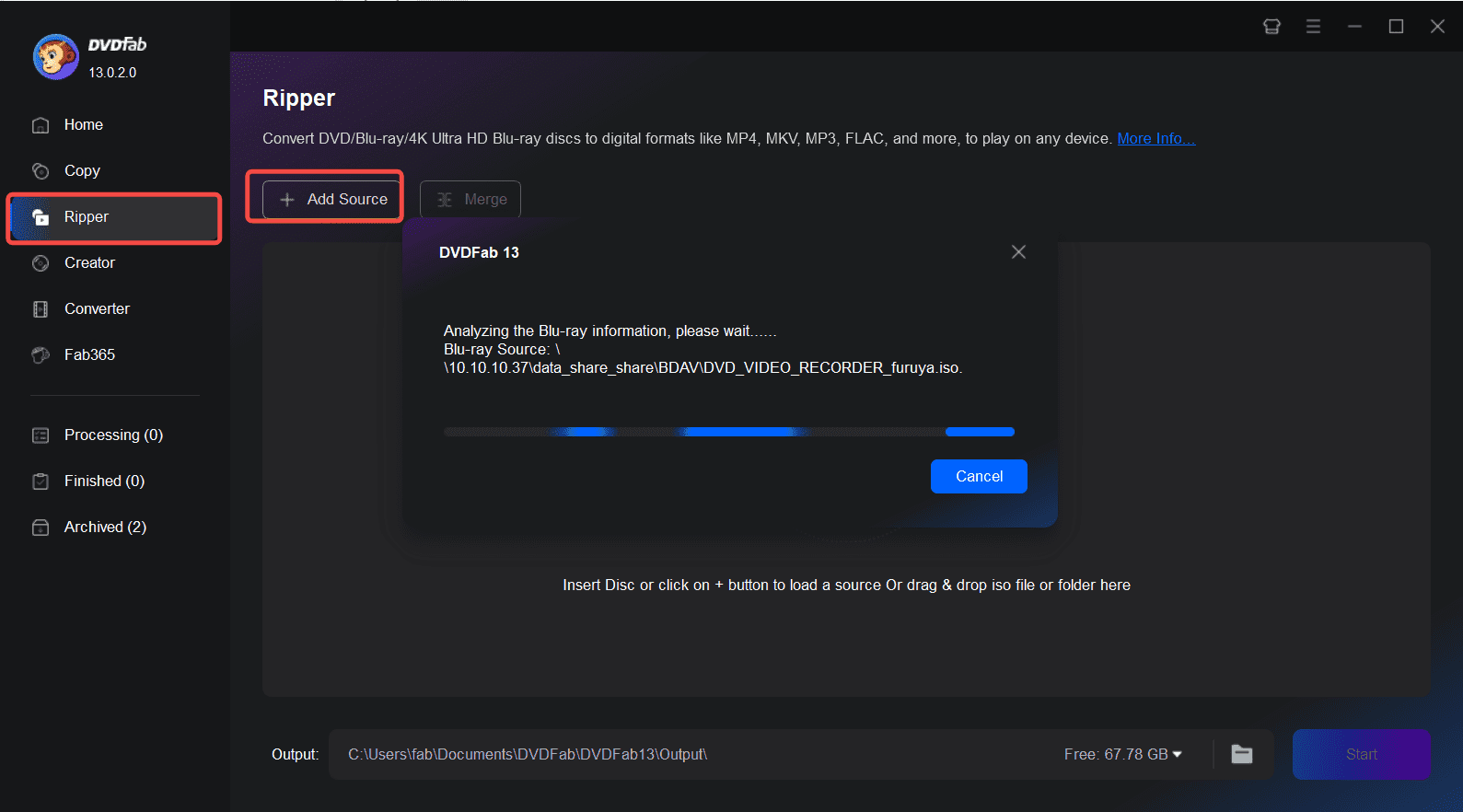Show the Processing (0) task list

tap(114, 435)
